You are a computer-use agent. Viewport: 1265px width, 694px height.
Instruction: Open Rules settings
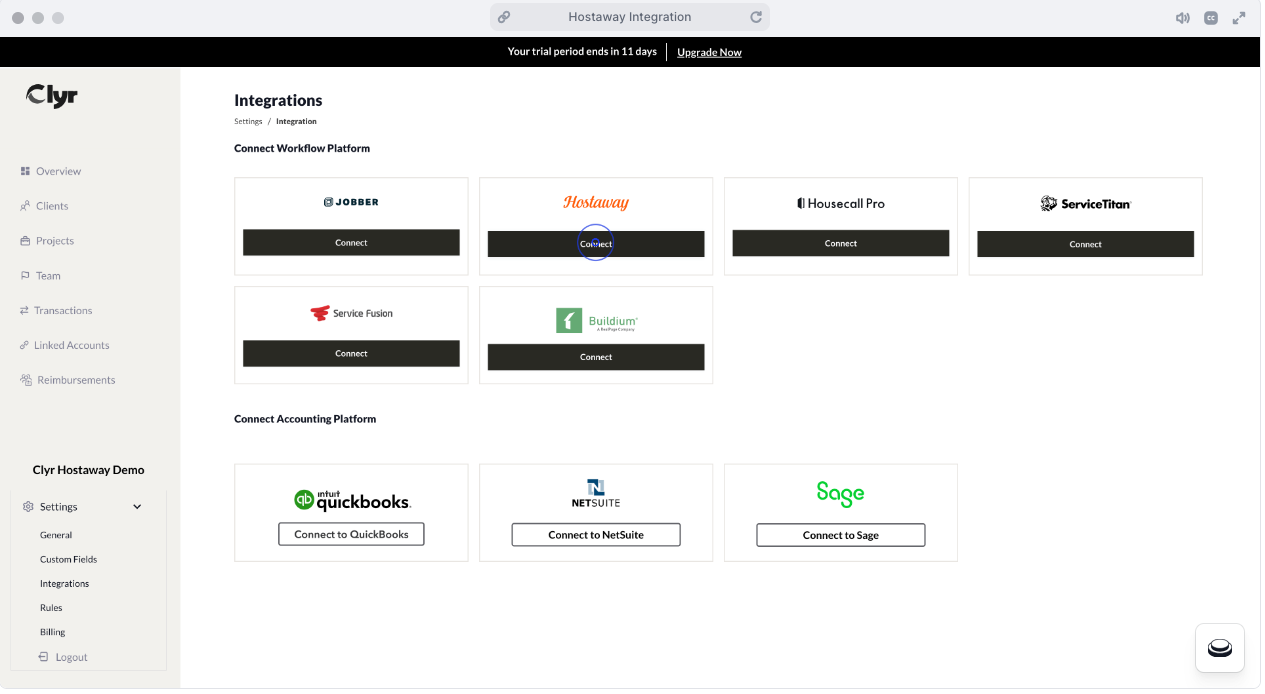tap(51, 608)
